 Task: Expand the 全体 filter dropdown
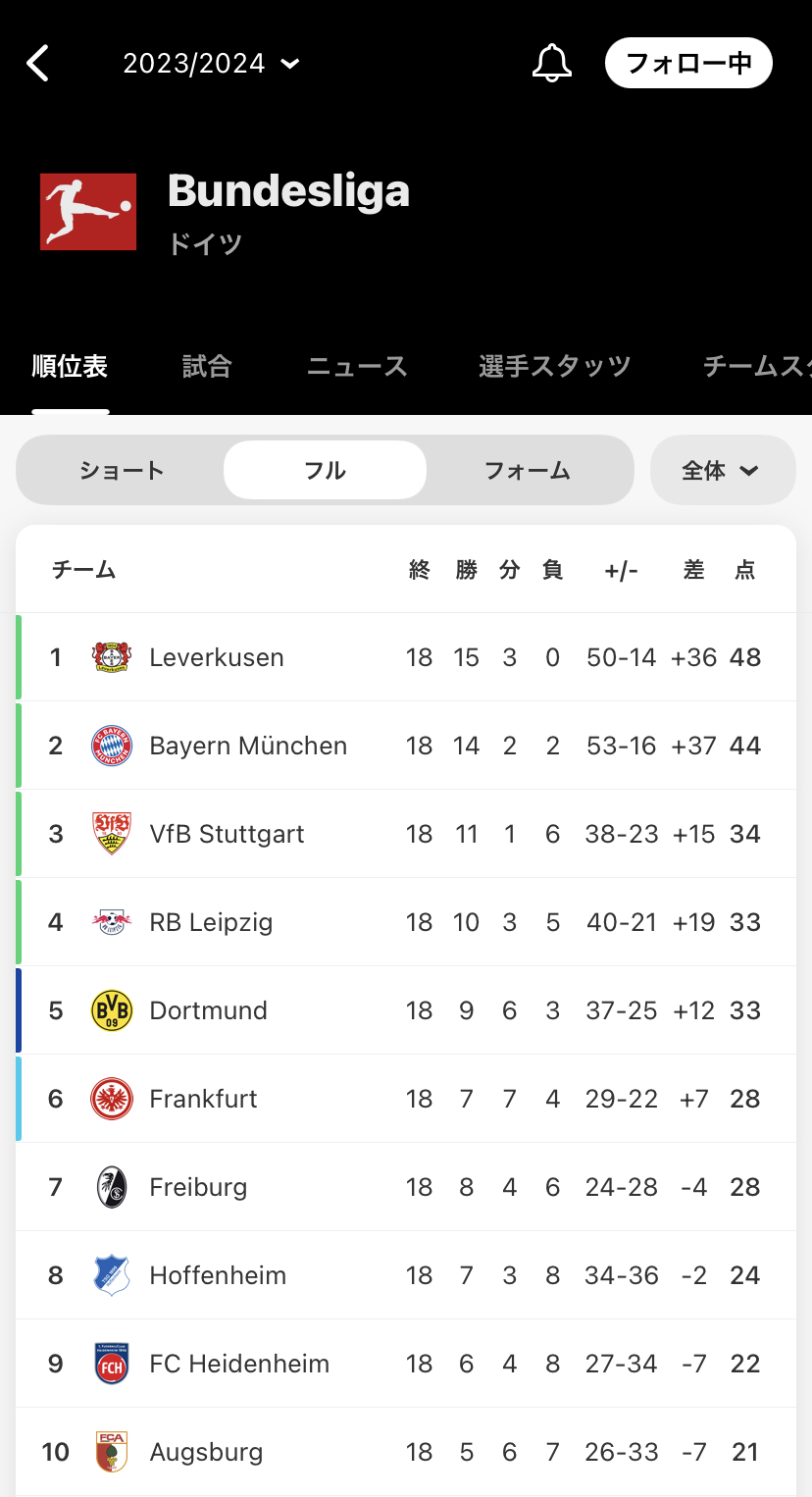tap(723, 471)
